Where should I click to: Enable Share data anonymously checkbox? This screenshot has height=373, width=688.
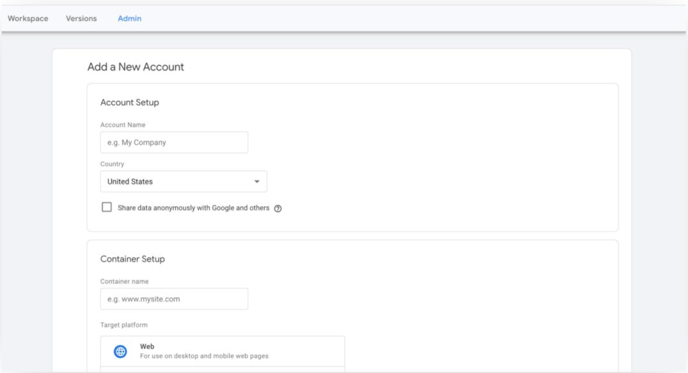(x=107, y=207)
